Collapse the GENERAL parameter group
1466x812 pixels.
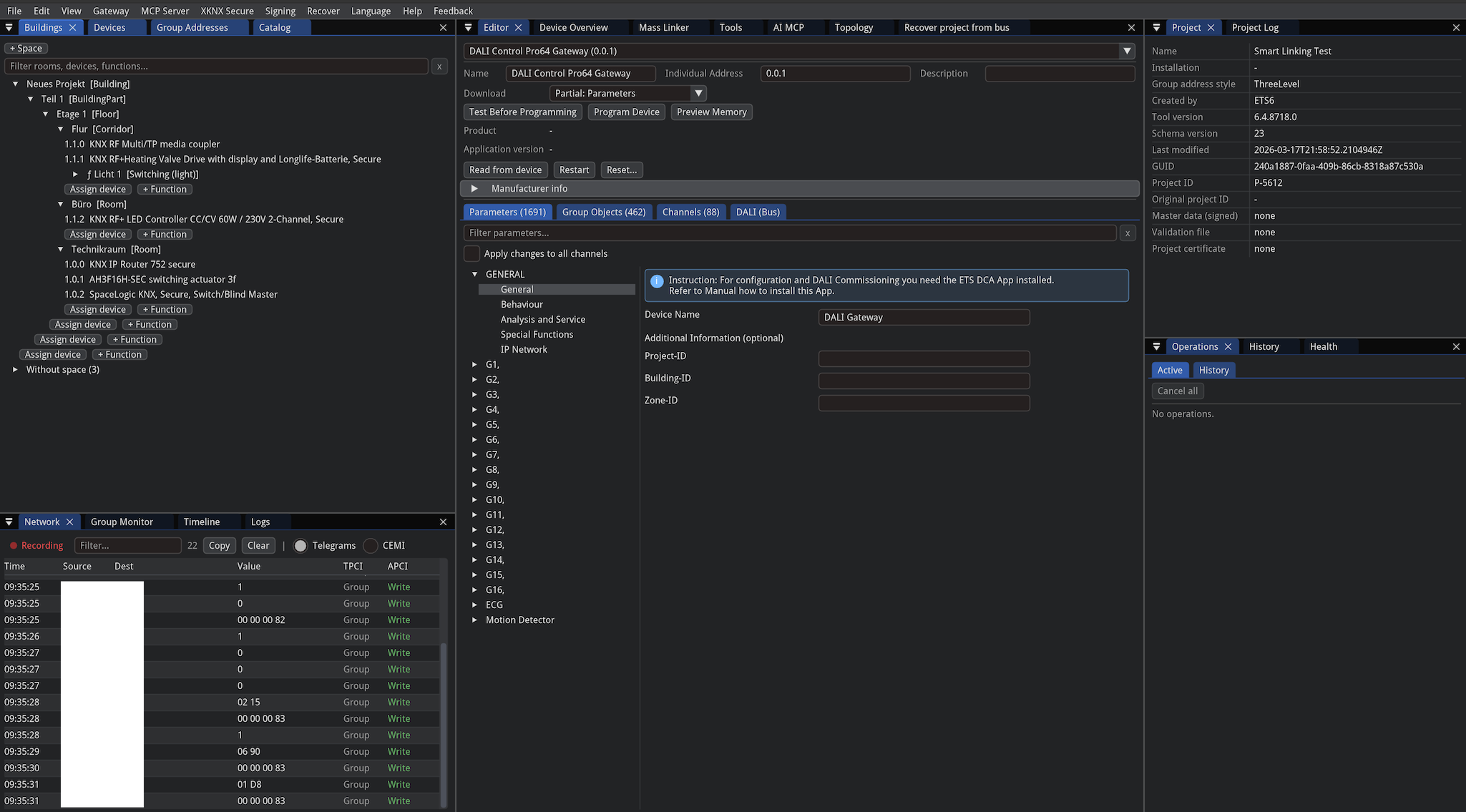[x=474, y=274]
